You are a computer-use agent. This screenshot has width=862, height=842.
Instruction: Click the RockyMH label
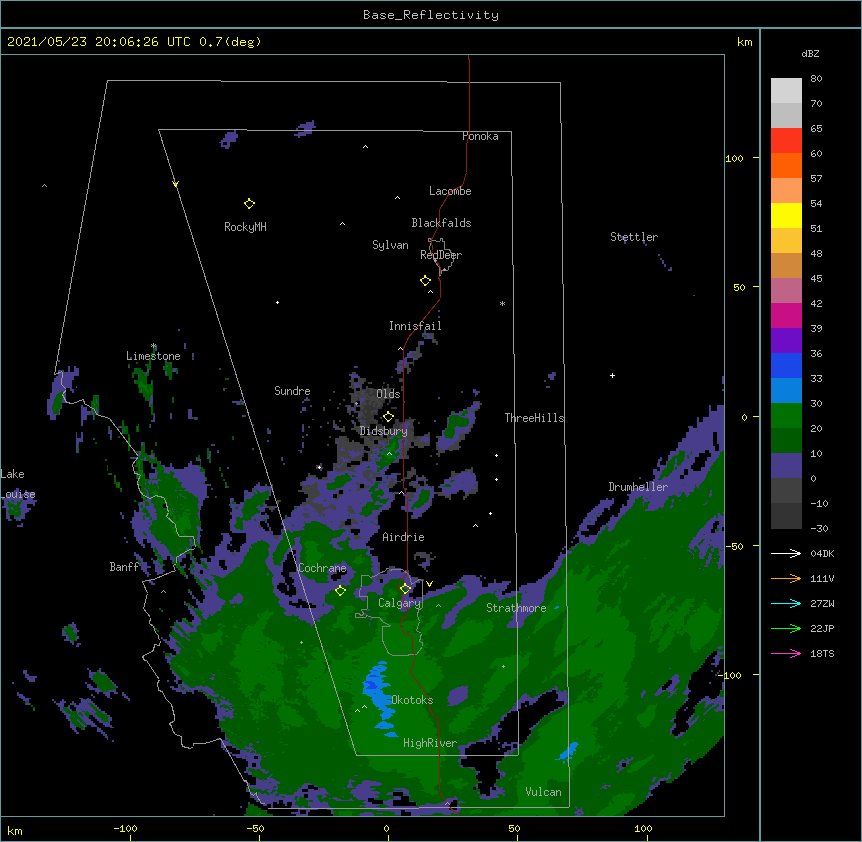[245, 227]
